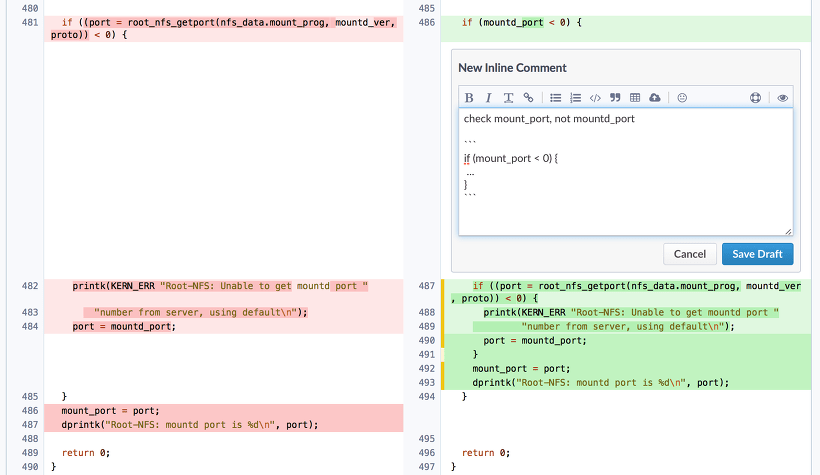Click left-side line number 481
The height and width of the screenshot is (475, 820).
(30, 22)
